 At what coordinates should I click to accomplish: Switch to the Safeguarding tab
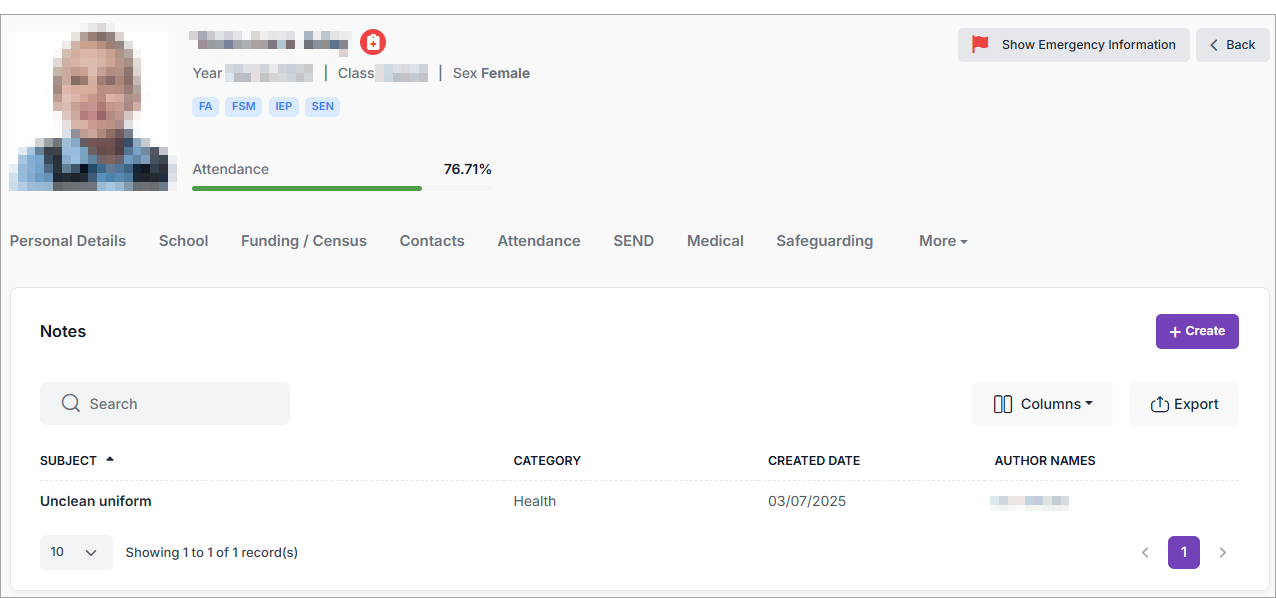tap(824, 241)
